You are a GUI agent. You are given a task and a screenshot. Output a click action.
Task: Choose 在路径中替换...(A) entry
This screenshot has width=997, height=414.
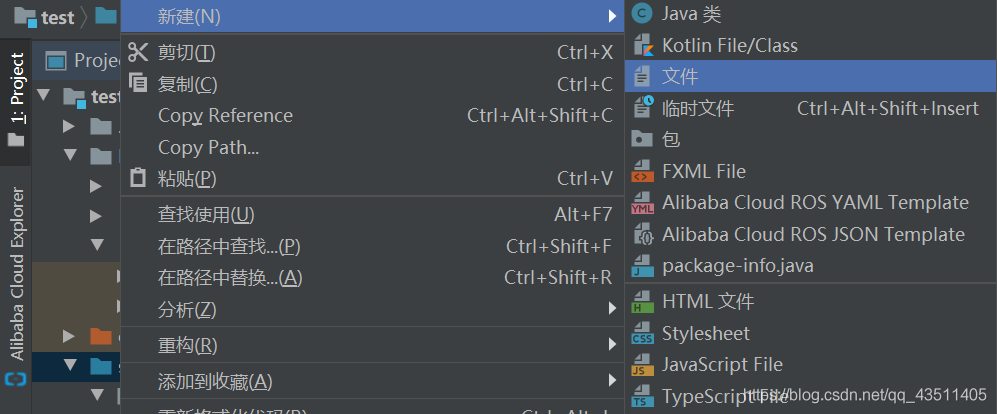(x=373, y=277)
